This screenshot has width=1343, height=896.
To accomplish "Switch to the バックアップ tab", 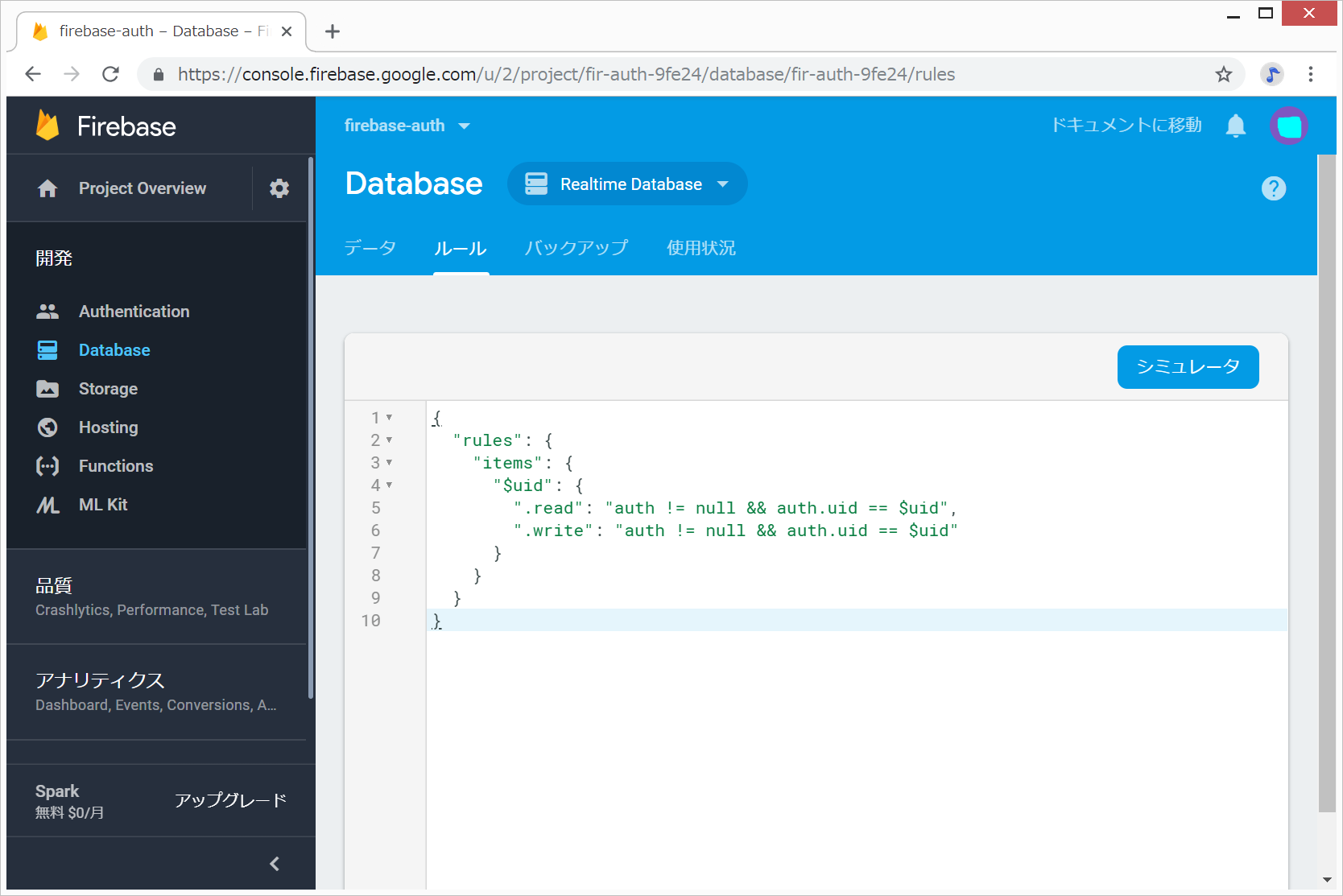I will coord(576,248).
